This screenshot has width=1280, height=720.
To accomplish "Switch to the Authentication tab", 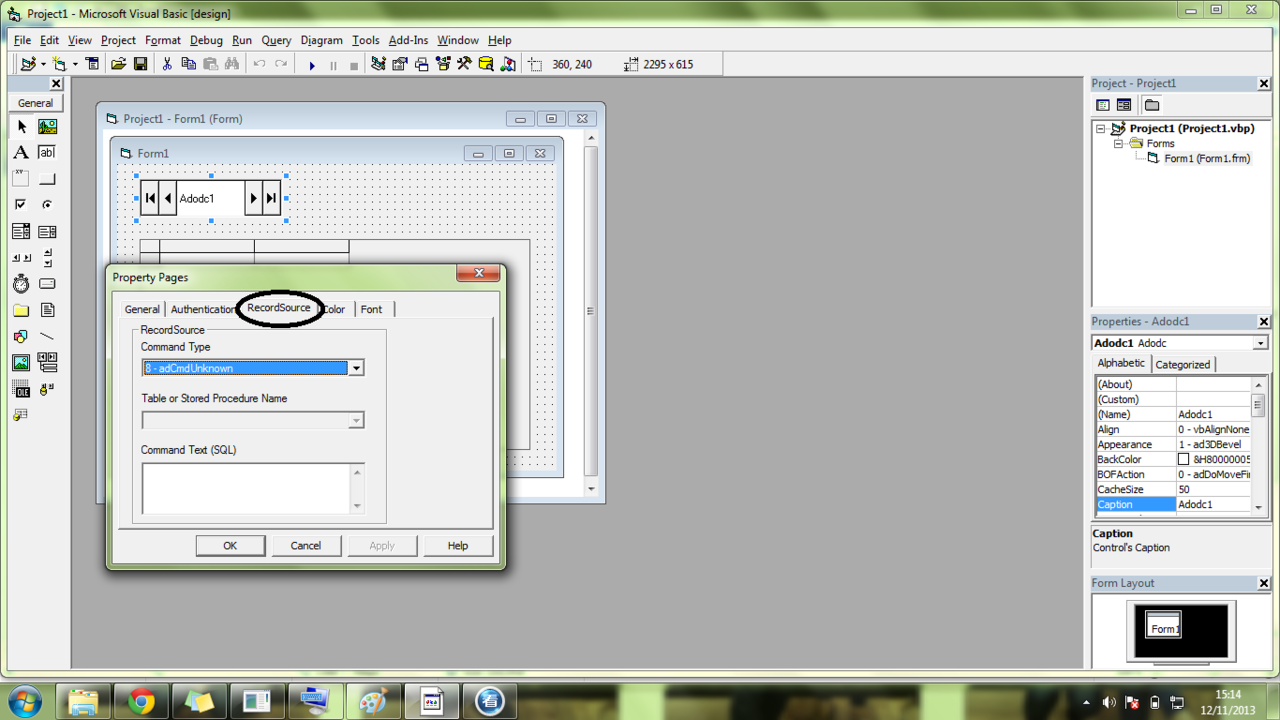I will (x=203, y=309).
